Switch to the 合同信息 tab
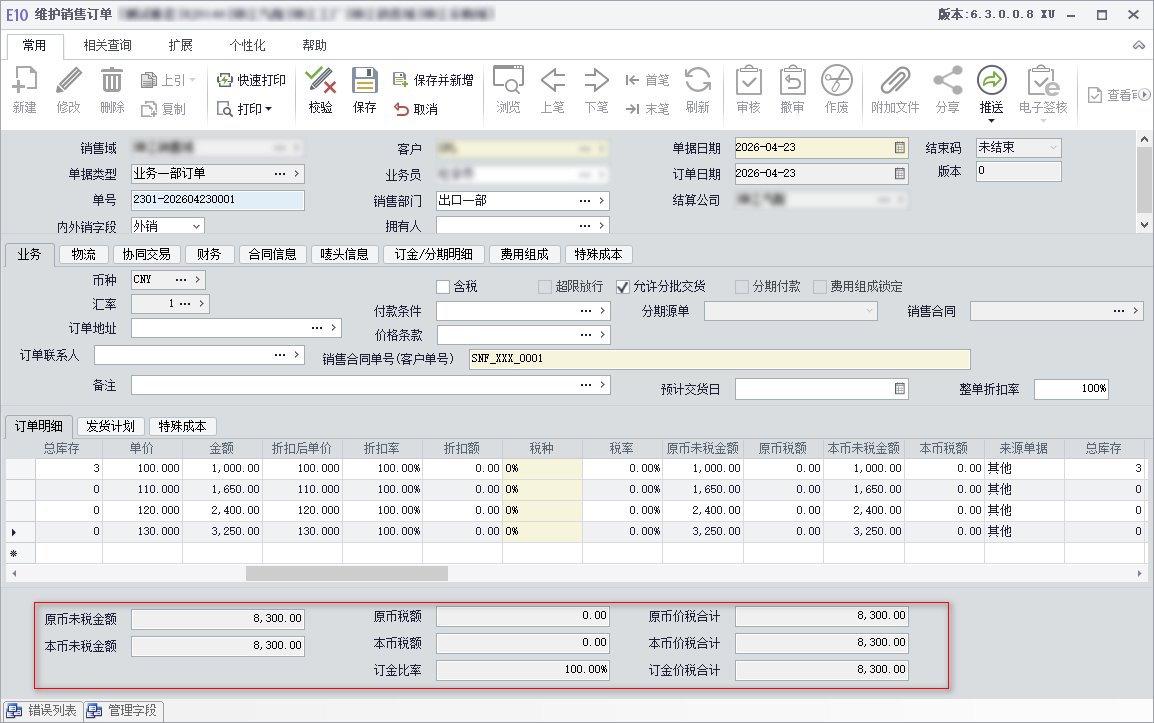 272,255
